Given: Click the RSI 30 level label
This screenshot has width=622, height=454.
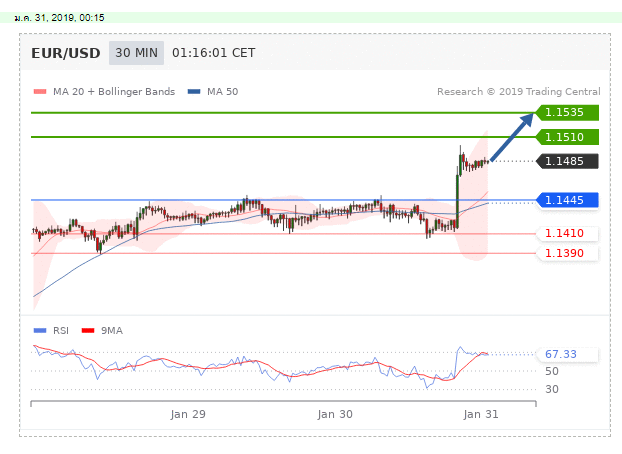Looking at the screenshot, I should (x=552, y=389).
